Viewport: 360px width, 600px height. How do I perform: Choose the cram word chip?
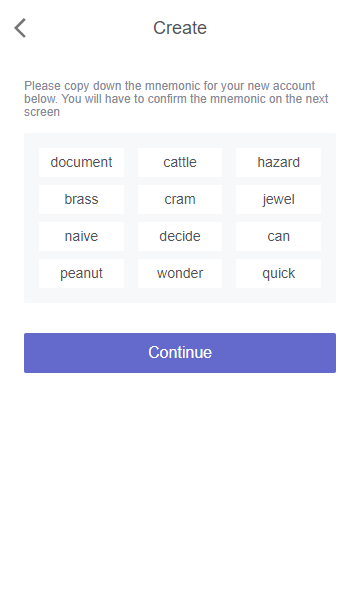click(x=180, y=199)
